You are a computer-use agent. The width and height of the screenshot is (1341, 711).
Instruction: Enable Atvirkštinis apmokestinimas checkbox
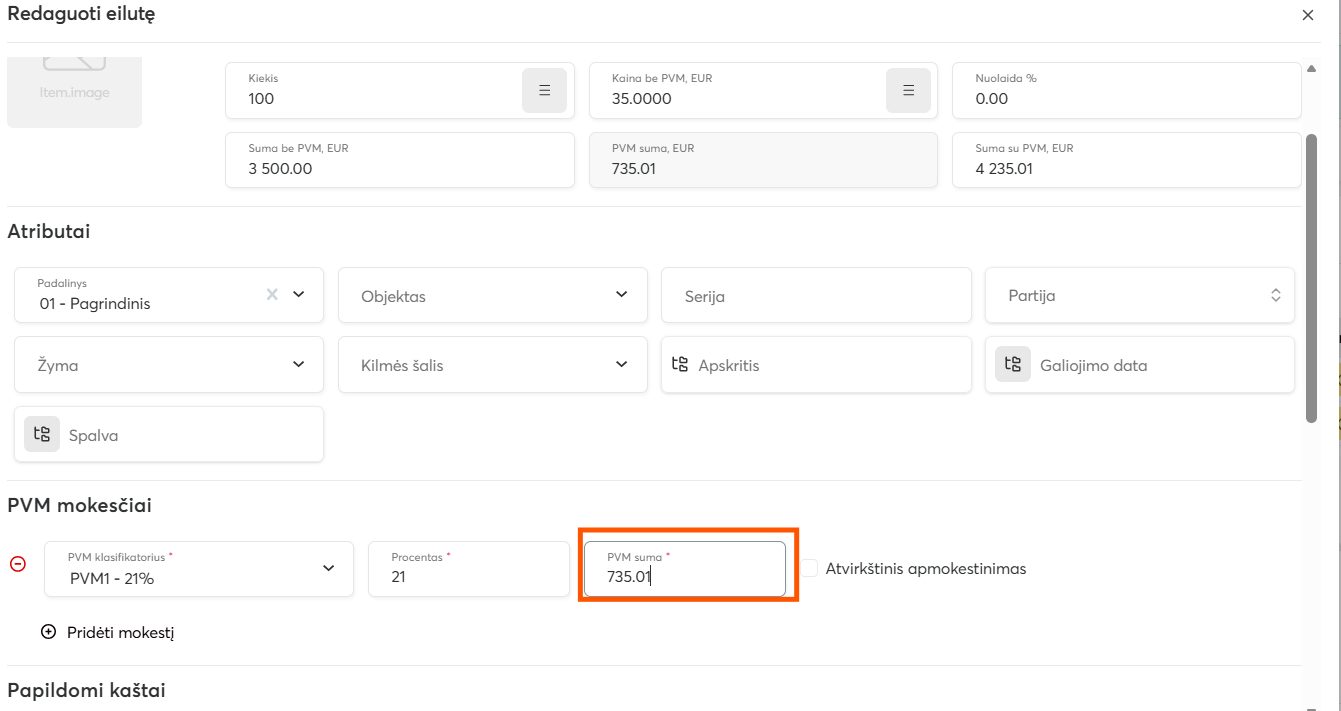point(809,568)
